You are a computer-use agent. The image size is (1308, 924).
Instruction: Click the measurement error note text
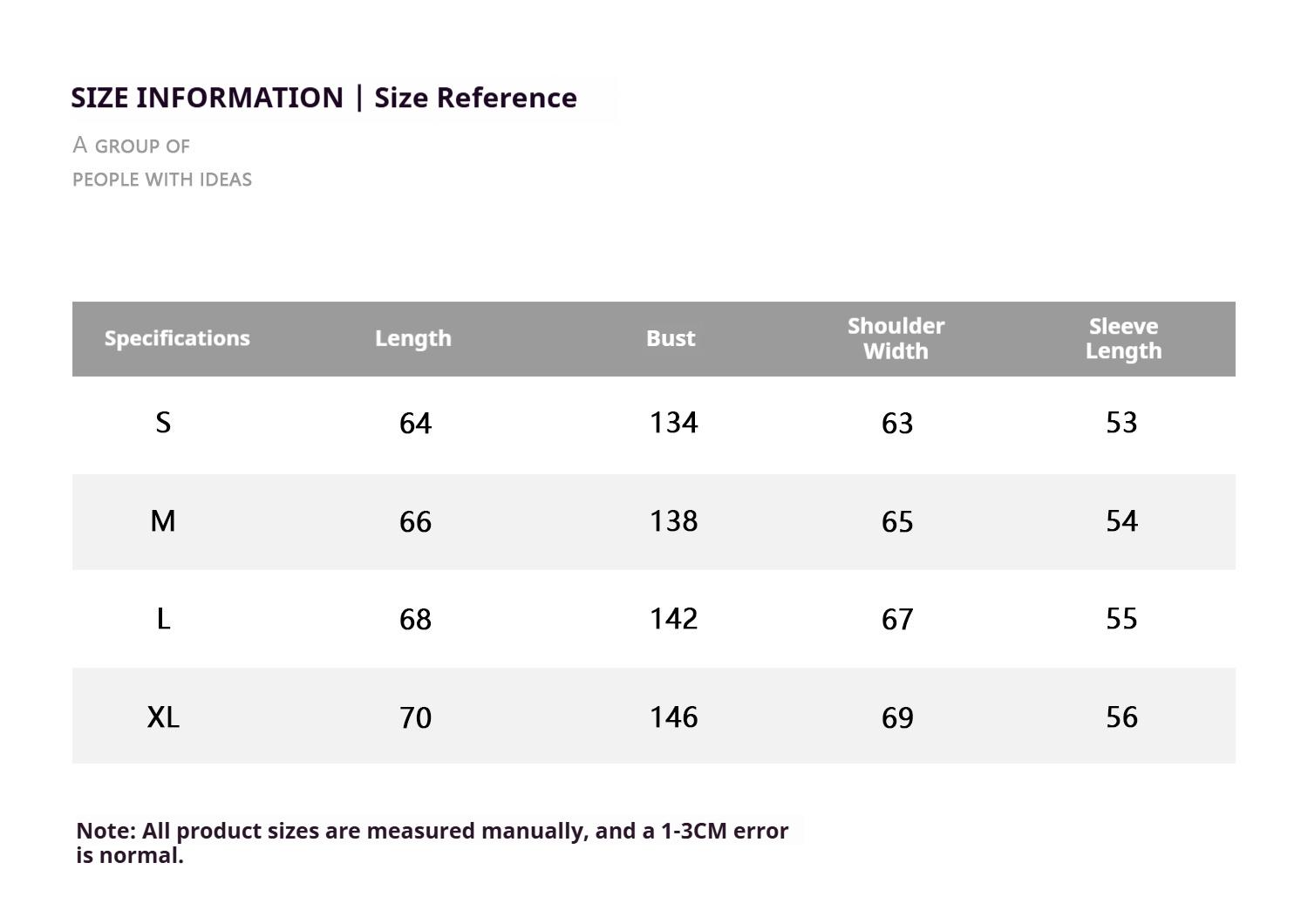pos(432,842)
